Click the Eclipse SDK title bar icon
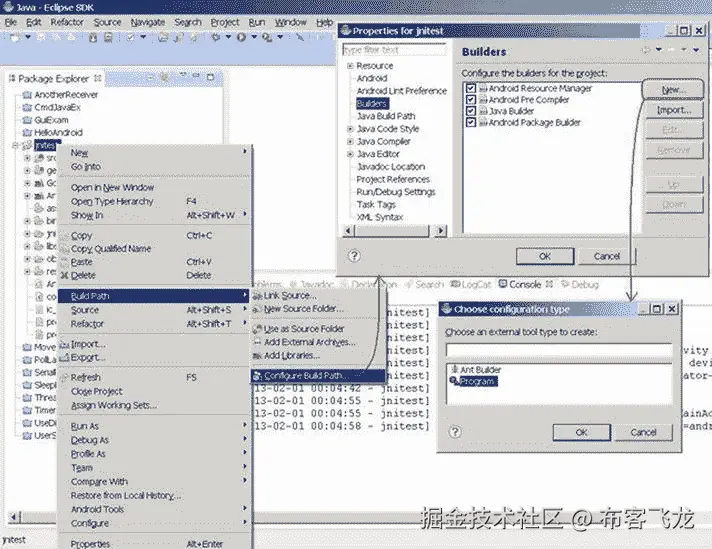712x549 pixels. coord(8,6)
